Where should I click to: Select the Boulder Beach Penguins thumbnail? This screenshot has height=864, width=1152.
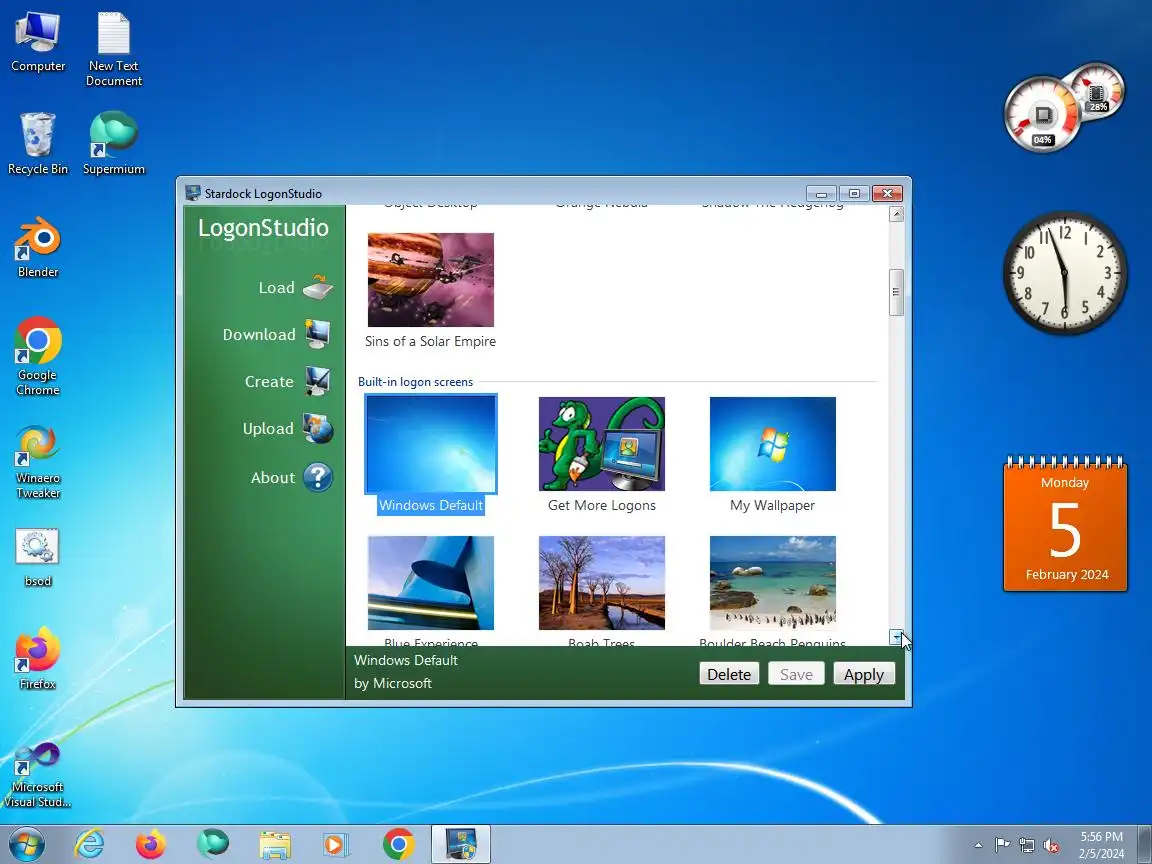pyautogui.click(x=772, y=583)
